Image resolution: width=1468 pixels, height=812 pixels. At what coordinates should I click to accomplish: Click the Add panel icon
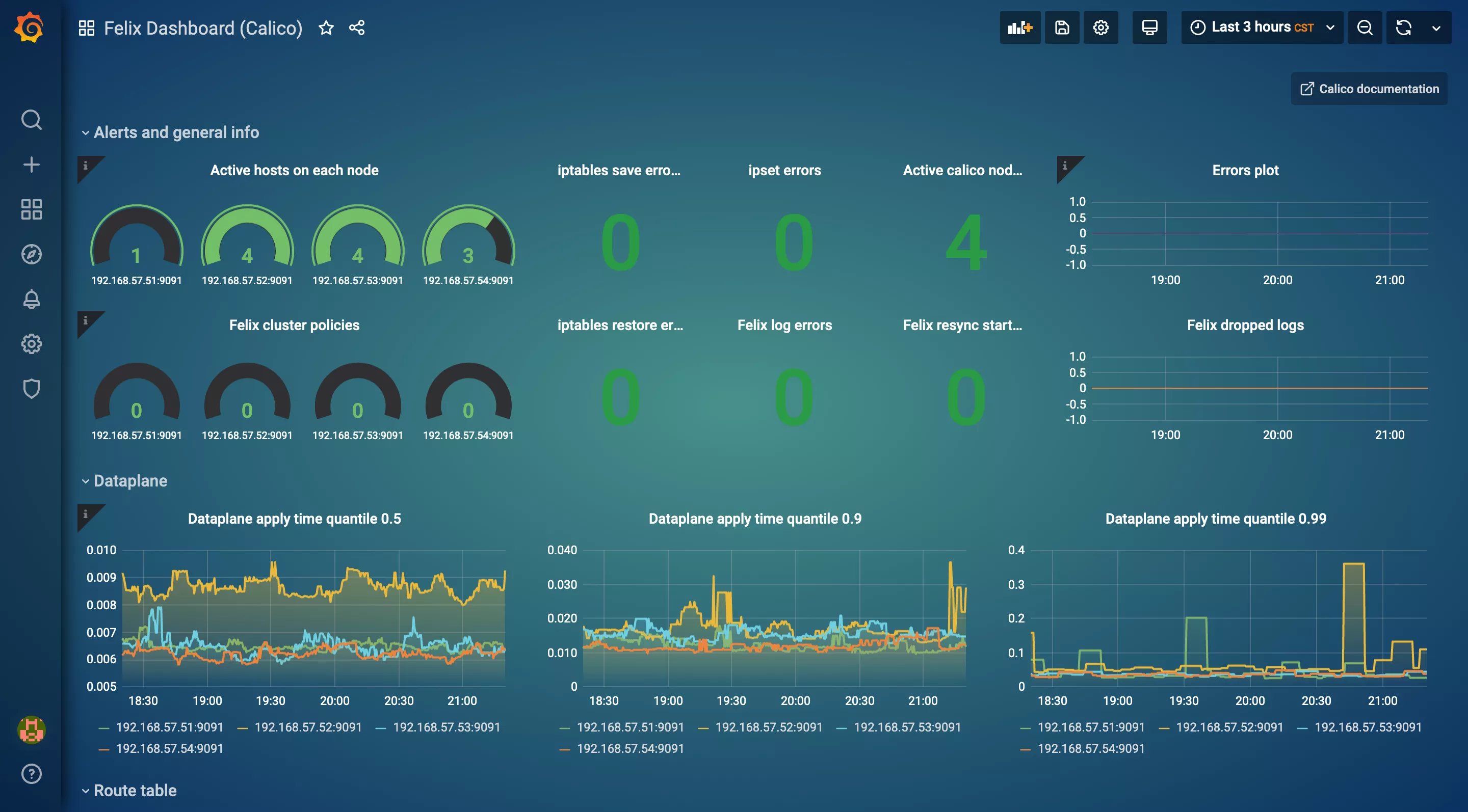tap(1019, 28)
